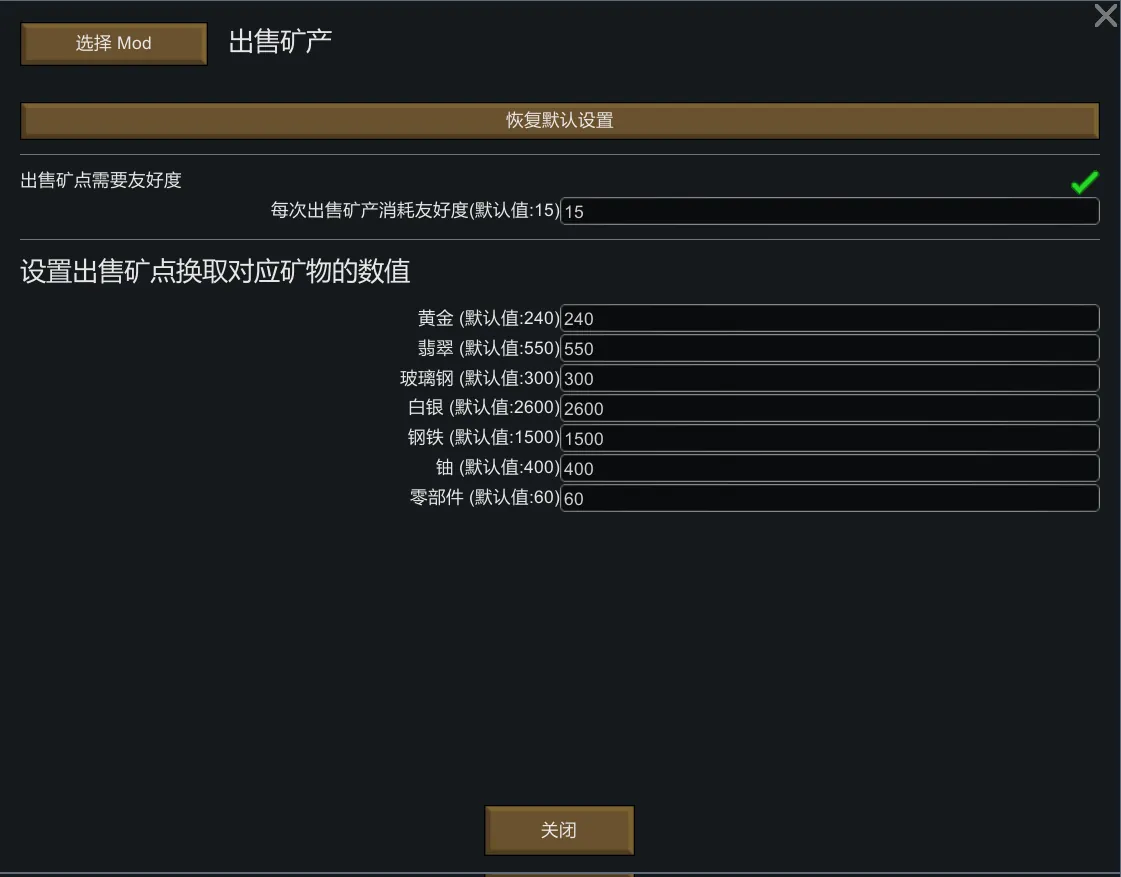Select the 翡翠 input field showing 550
Screen dimensions: 1121x877
click(x=829, y=348)
